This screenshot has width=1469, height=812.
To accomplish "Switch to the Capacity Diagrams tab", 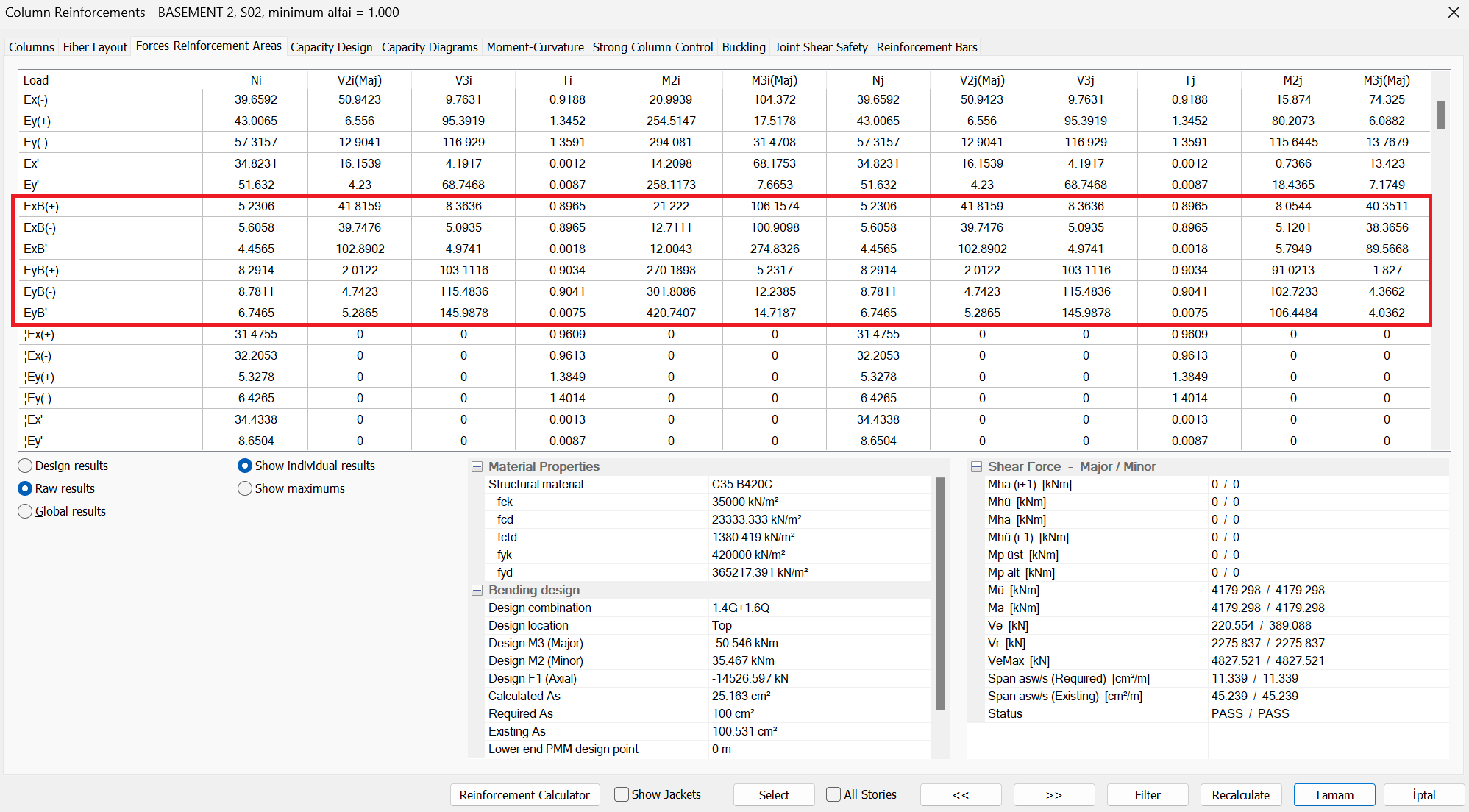I will (430, 47).
